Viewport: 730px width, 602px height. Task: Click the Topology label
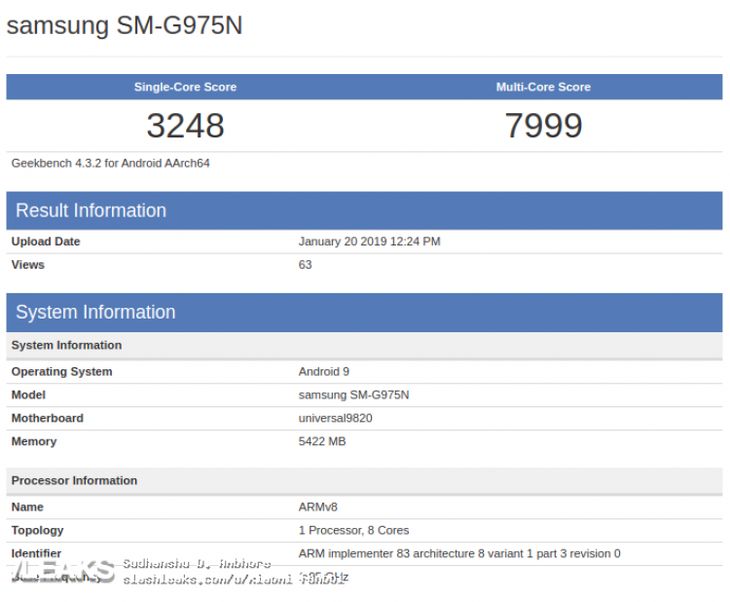point(37,530)
